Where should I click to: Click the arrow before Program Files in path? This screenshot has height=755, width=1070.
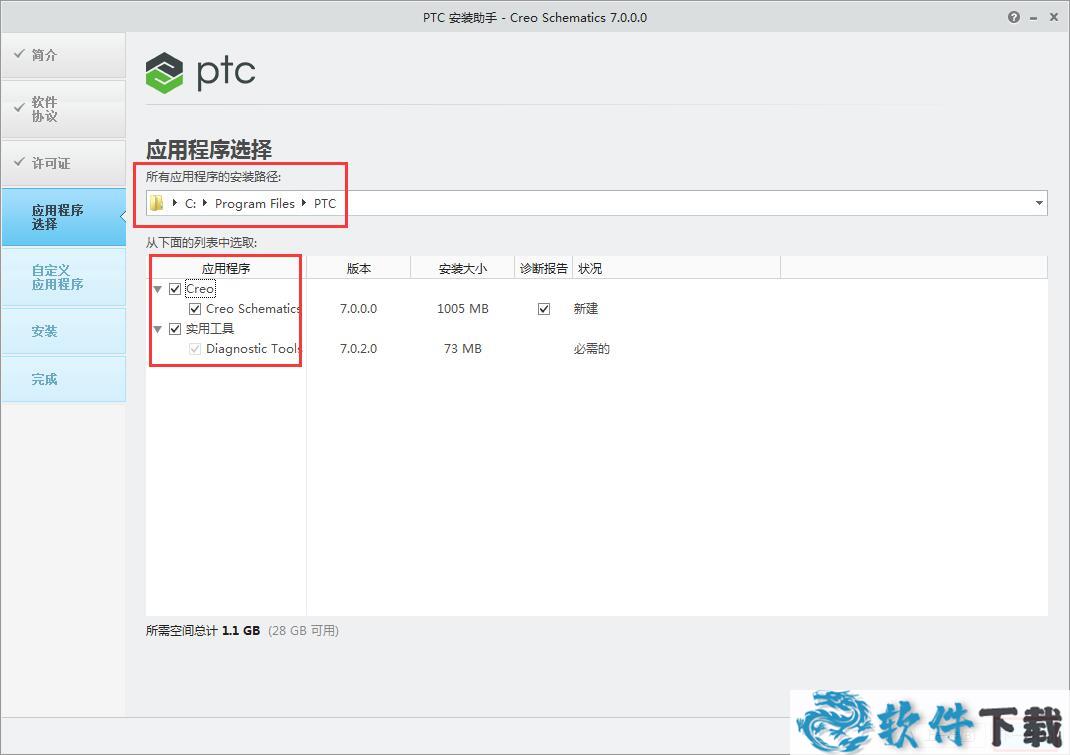pos(206,204)
